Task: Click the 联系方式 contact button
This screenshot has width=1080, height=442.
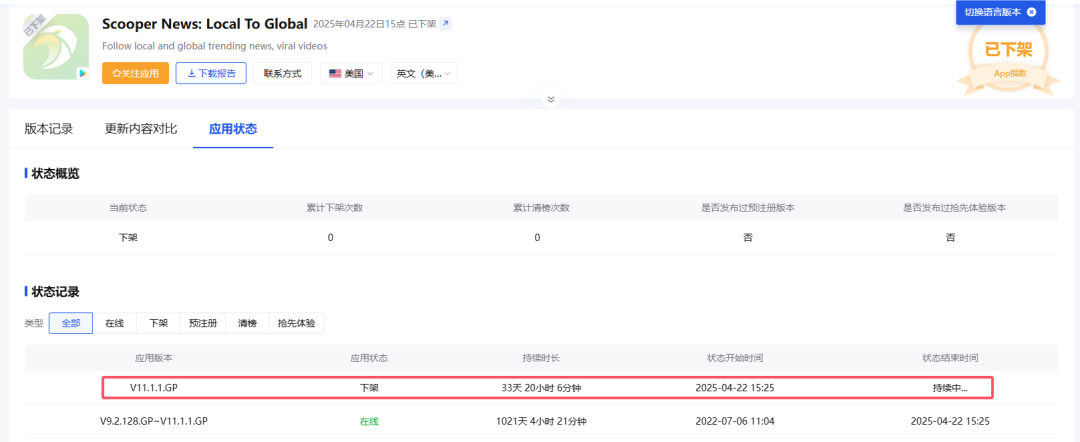Action: 282,73
